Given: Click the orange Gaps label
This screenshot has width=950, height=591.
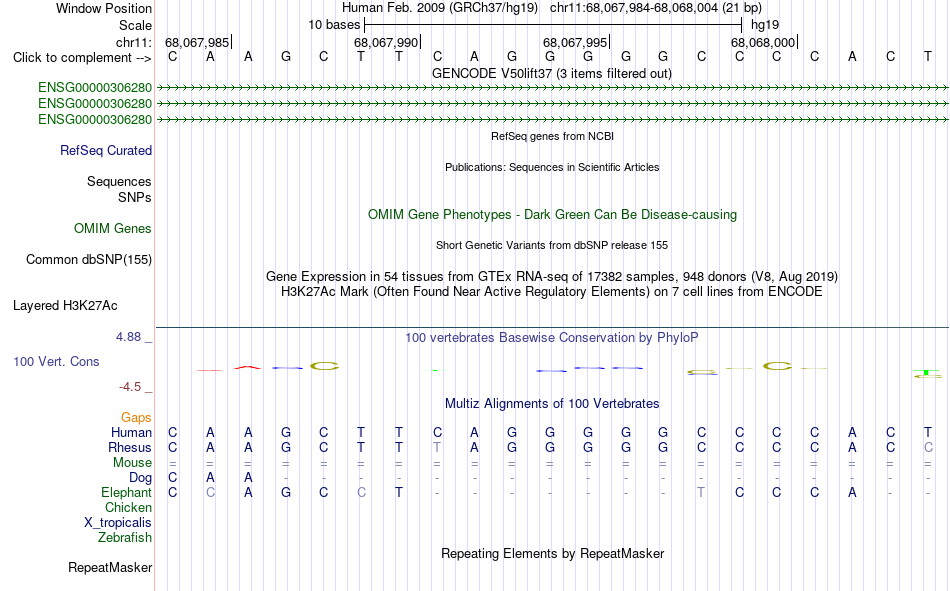Looking at the screenshot, I should (x=136, y=417).
